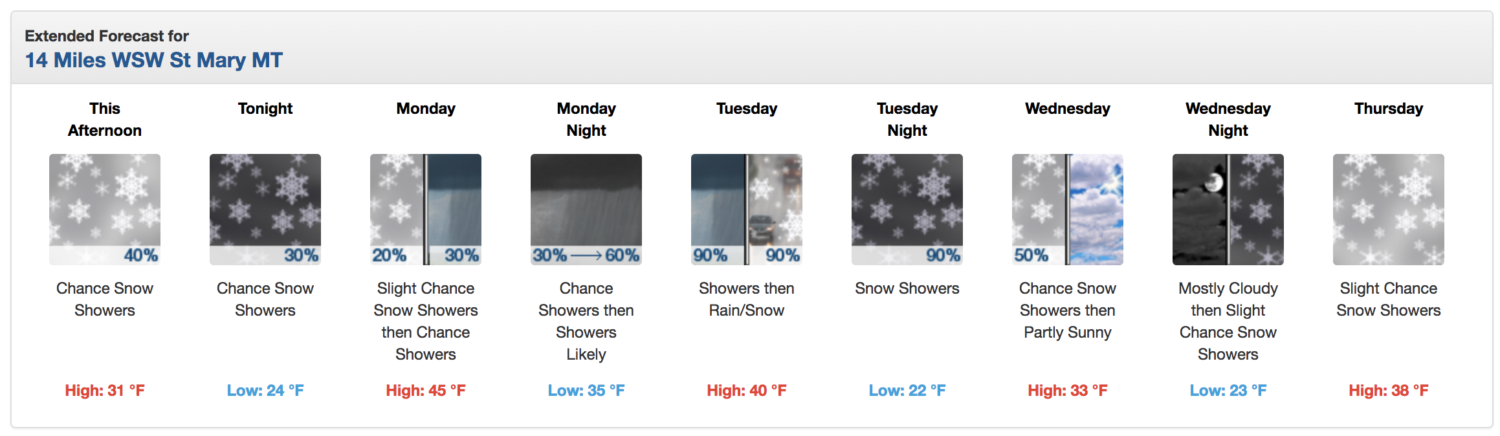Image resolution: width=1500 pixels, height=436 pixels.
Task: Click the Low: 22 °F for Tuesday Night
Action: (907, 390)
